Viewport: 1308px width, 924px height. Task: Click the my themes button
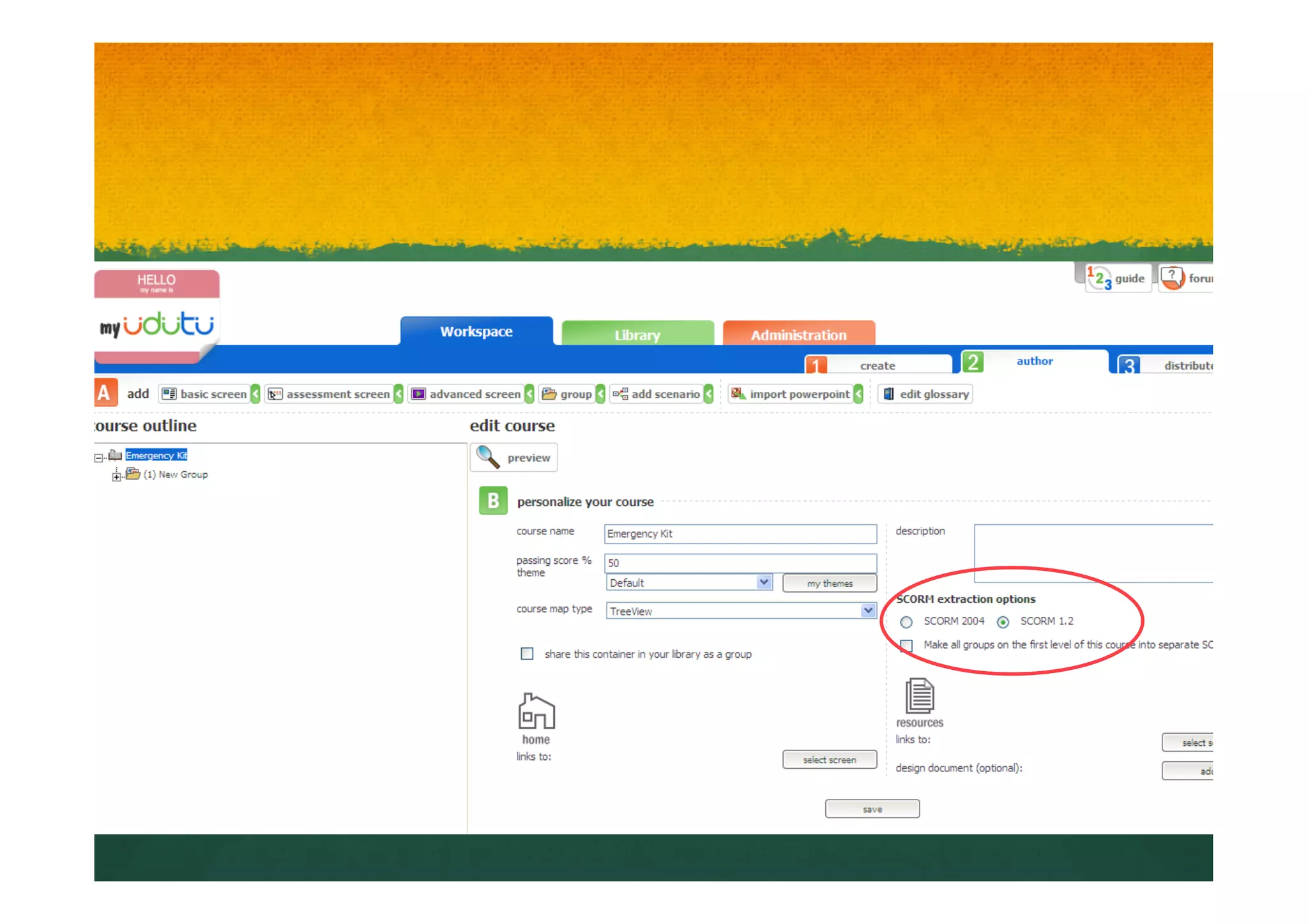pyautogui.click(x=829, y=583)
